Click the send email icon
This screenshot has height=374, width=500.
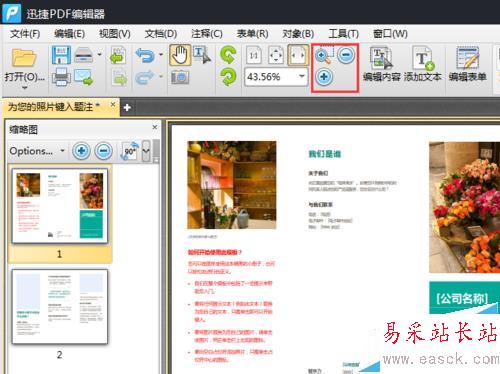83,77
